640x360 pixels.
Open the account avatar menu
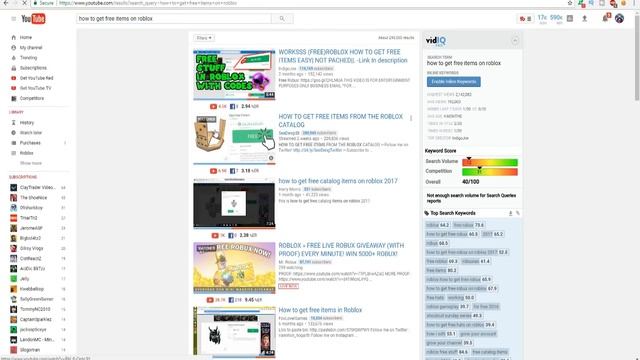pyautogui.click(x=619, y=18)
